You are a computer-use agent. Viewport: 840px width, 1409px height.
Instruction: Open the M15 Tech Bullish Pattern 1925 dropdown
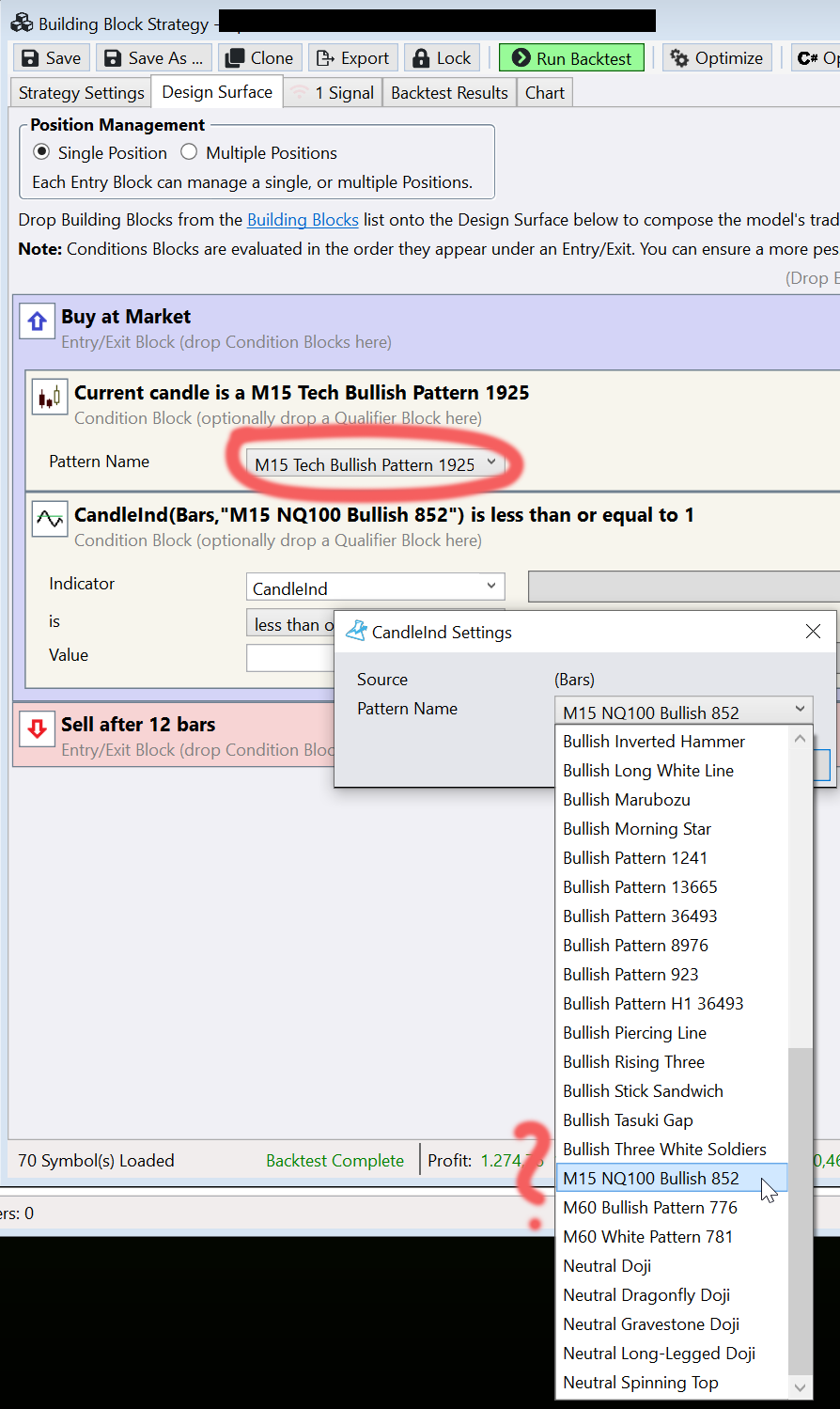click(375, 464)
